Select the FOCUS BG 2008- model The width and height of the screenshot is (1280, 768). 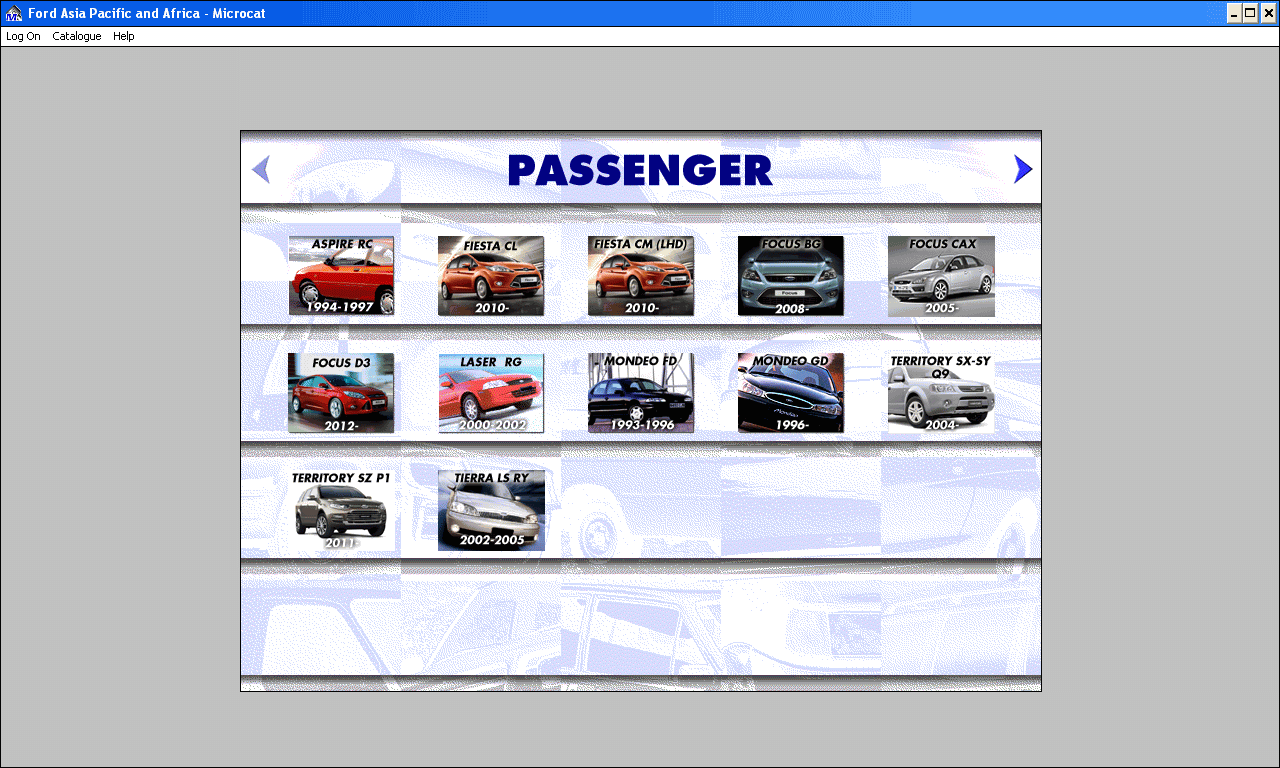[791, 276]
